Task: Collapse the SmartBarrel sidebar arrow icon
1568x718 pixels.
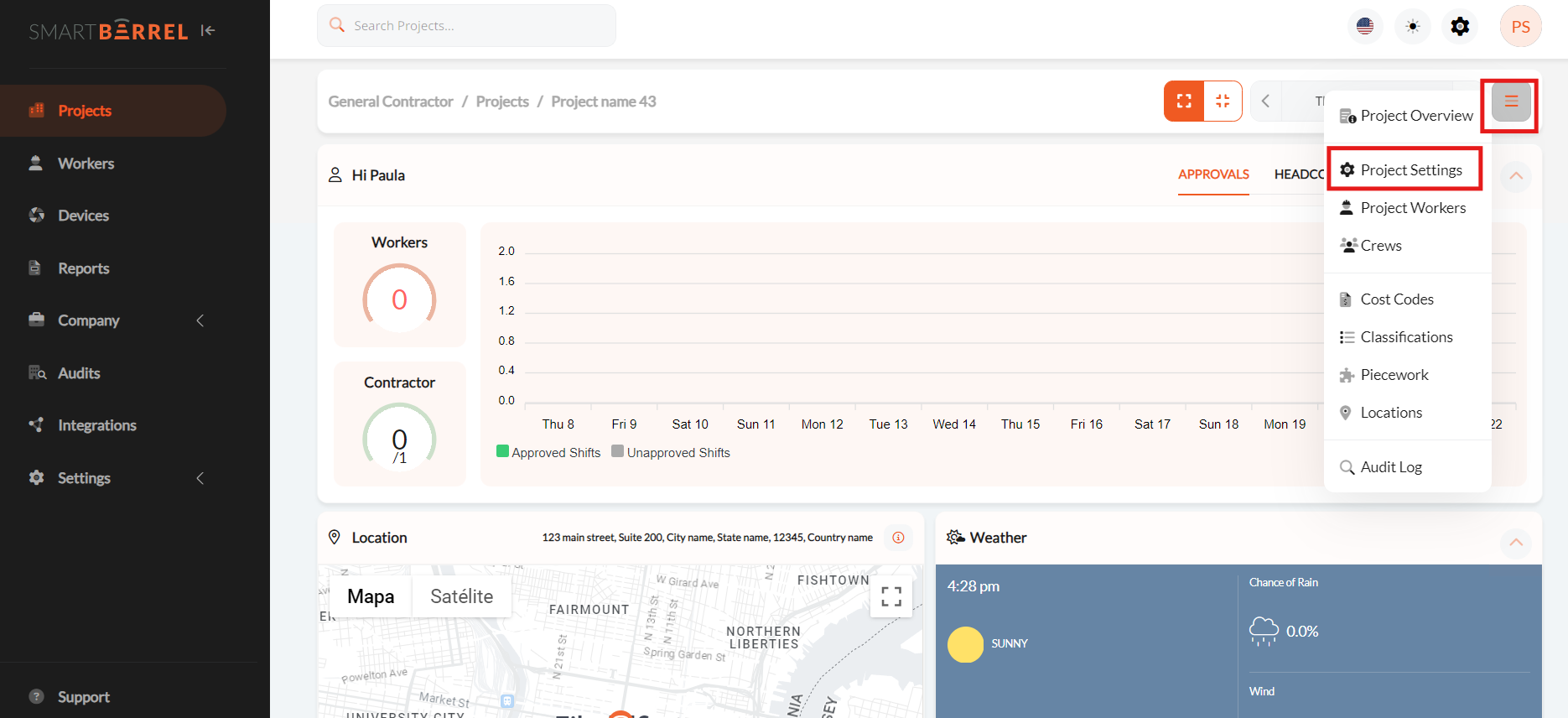Action: [x=208, y=31]
